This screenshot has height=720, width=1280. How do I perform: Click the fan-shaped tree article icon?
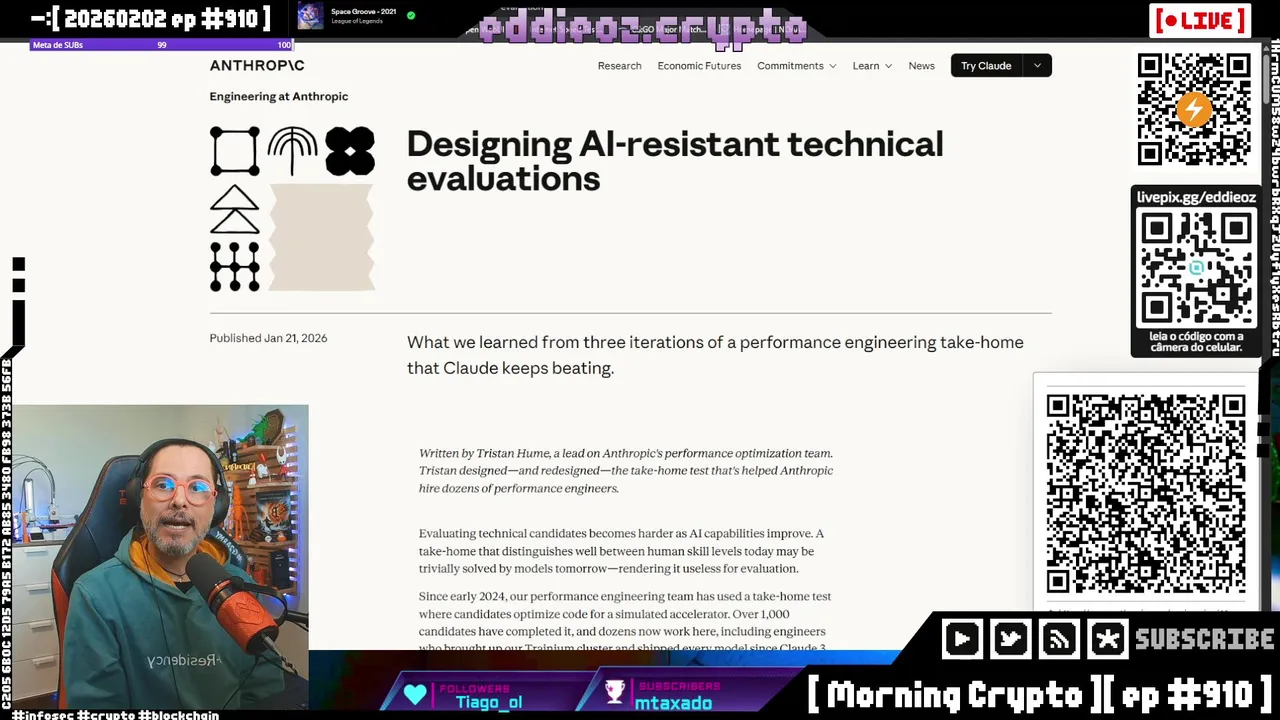tap(292, 151)
